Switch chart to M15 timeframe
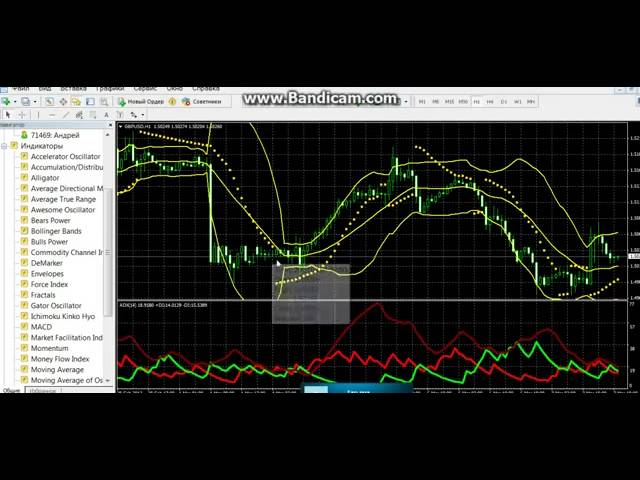The width and height of the screenshot is (640, 480). click(x=449, y=102)
